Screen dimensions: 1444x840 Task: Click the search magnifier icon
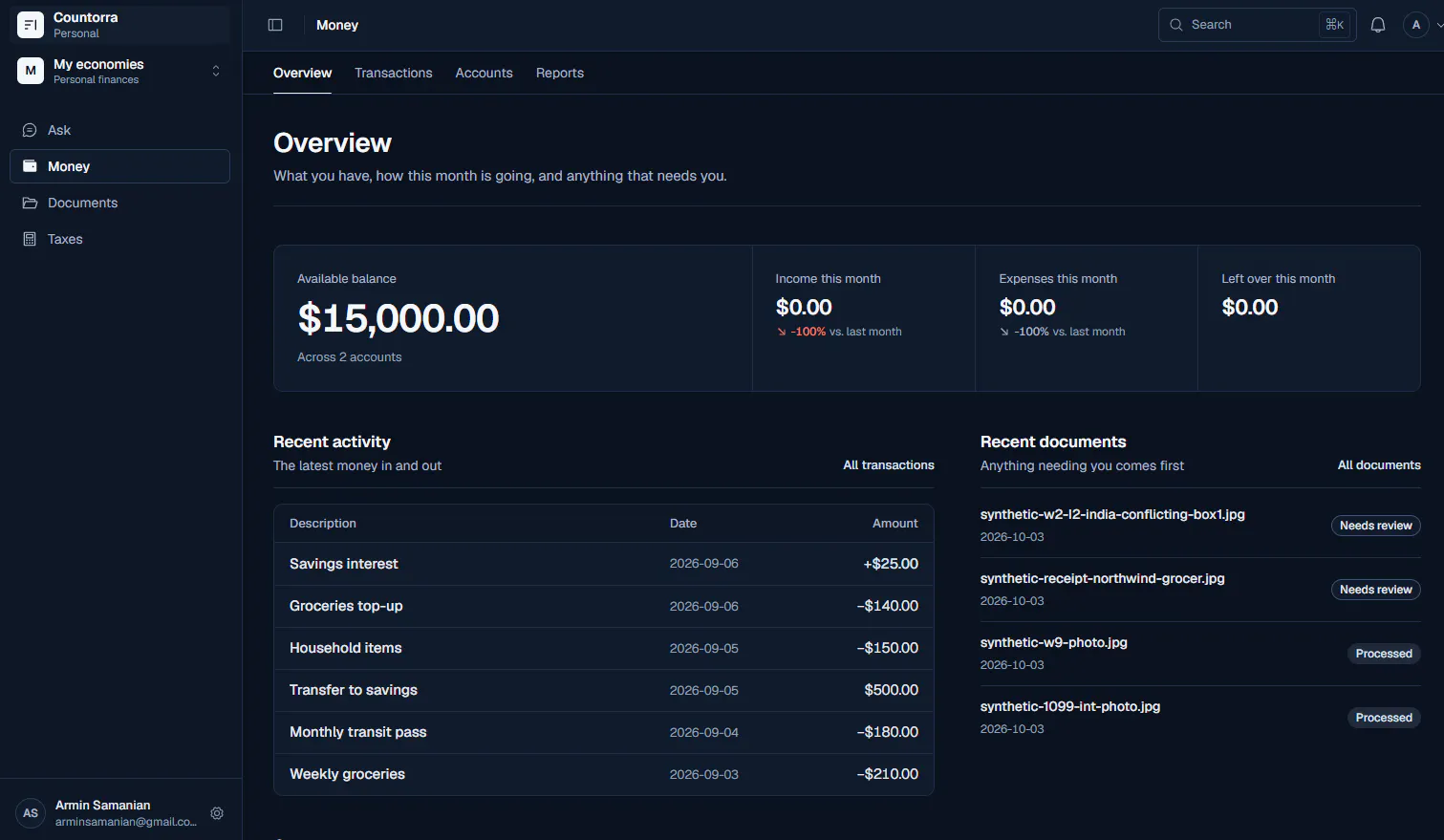[1176, 25]
